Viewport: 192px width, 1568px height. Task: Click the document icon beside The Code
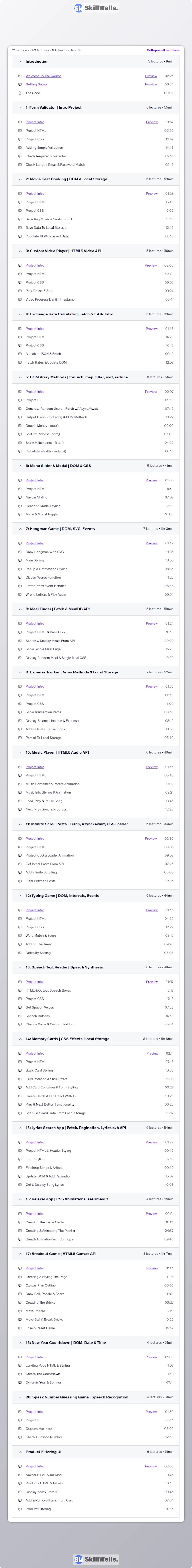[20, 93]
